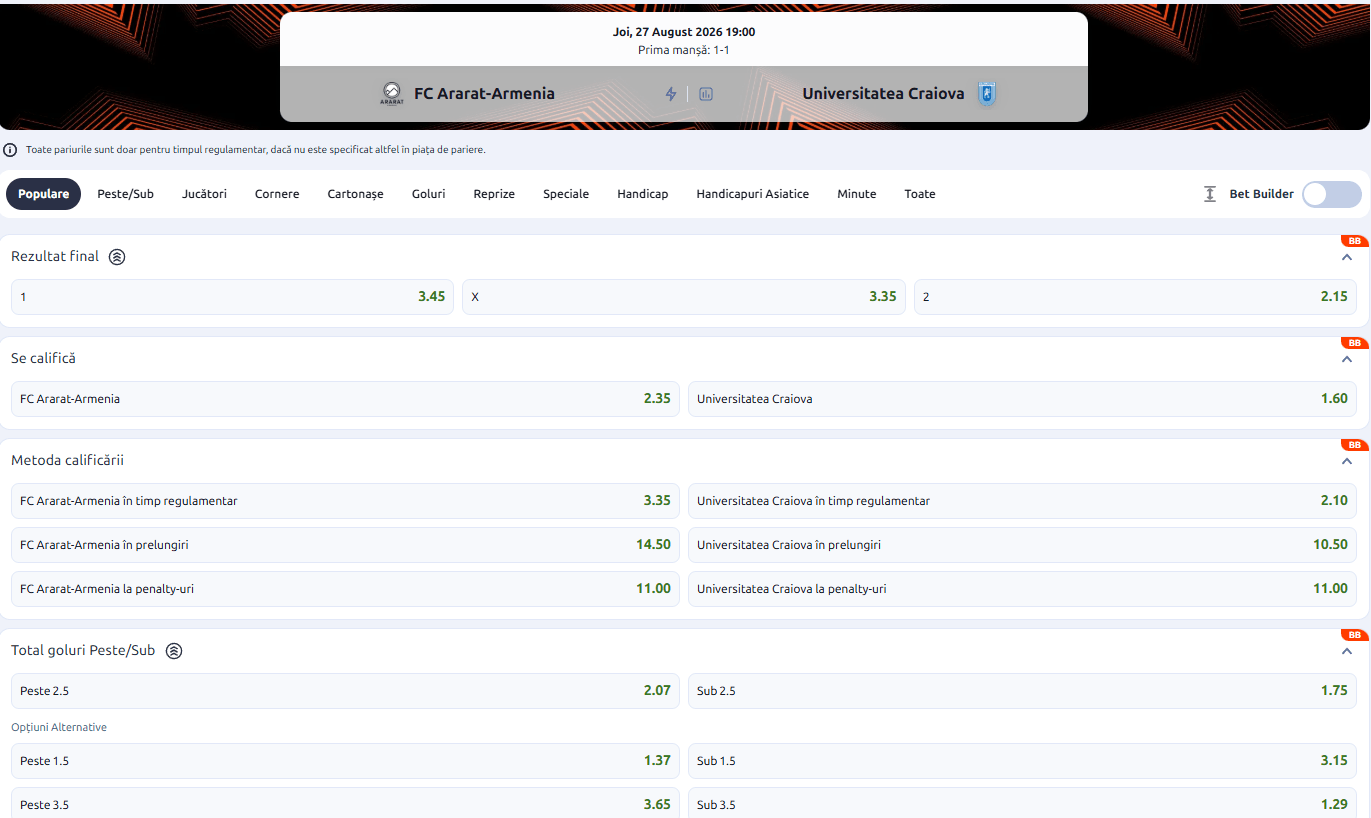Image resolution: width=1371 pixels, height=818 pixels.
Task: Click the round icon next to Rezultat final
Action: tap(117, 257)
